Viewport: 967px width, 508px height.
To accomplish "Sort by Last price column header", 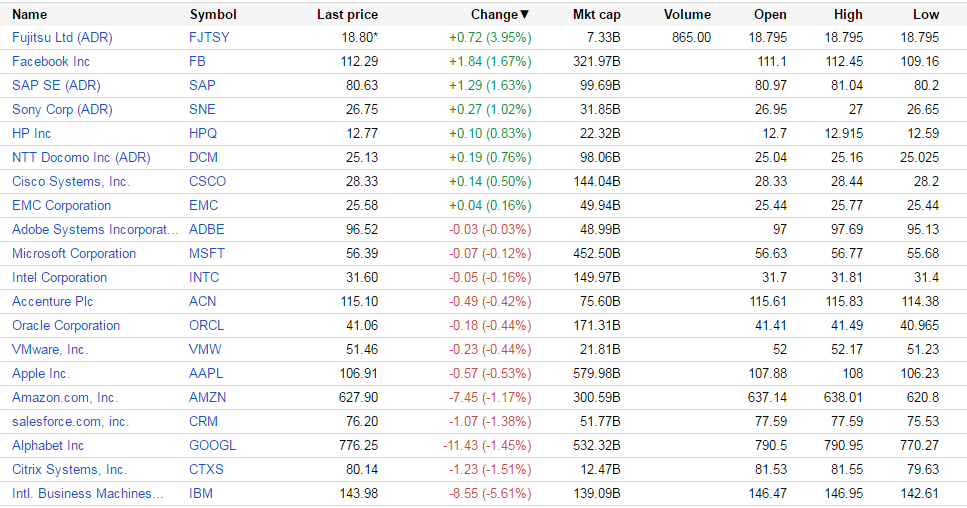I will (346, 15).
